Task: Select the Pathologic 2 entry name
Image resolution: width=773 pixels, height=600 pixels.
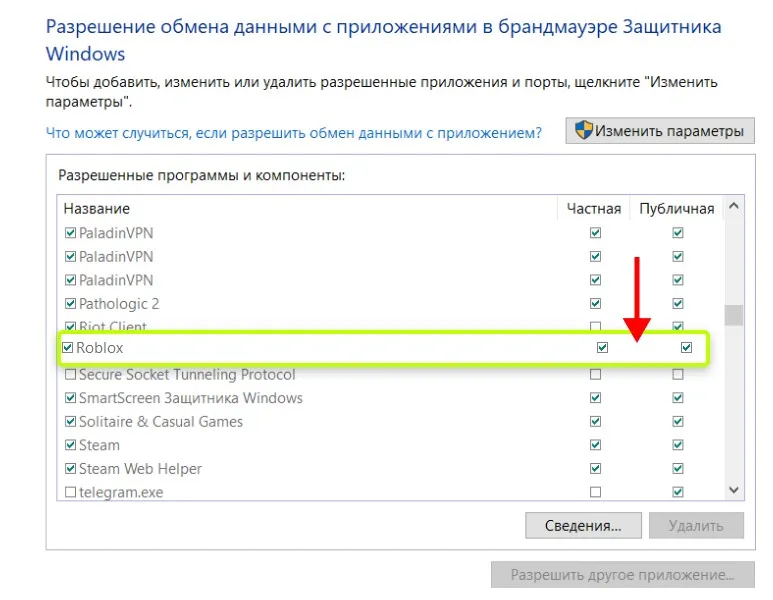Action: click(119, 304)
